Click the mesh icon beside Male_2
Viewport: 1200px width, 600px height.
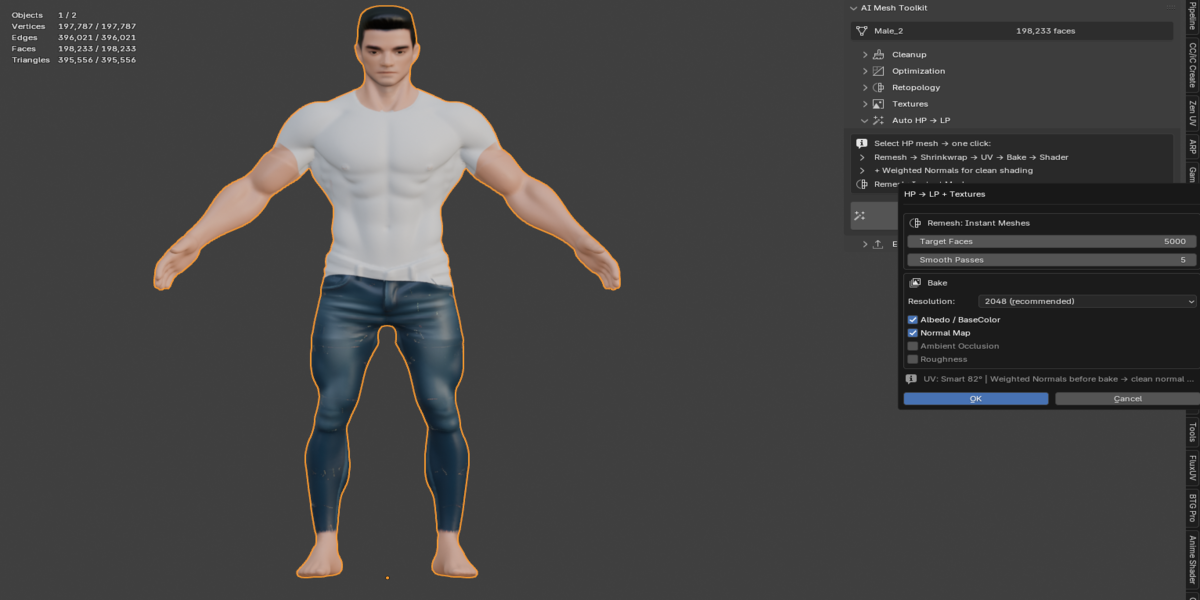click(861, 31)
